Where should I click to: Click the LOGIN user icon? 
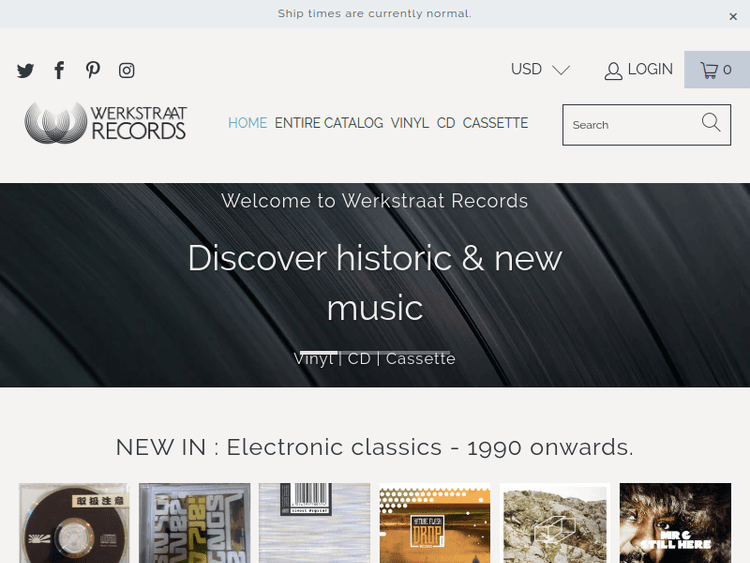click(x=613, y=71)
